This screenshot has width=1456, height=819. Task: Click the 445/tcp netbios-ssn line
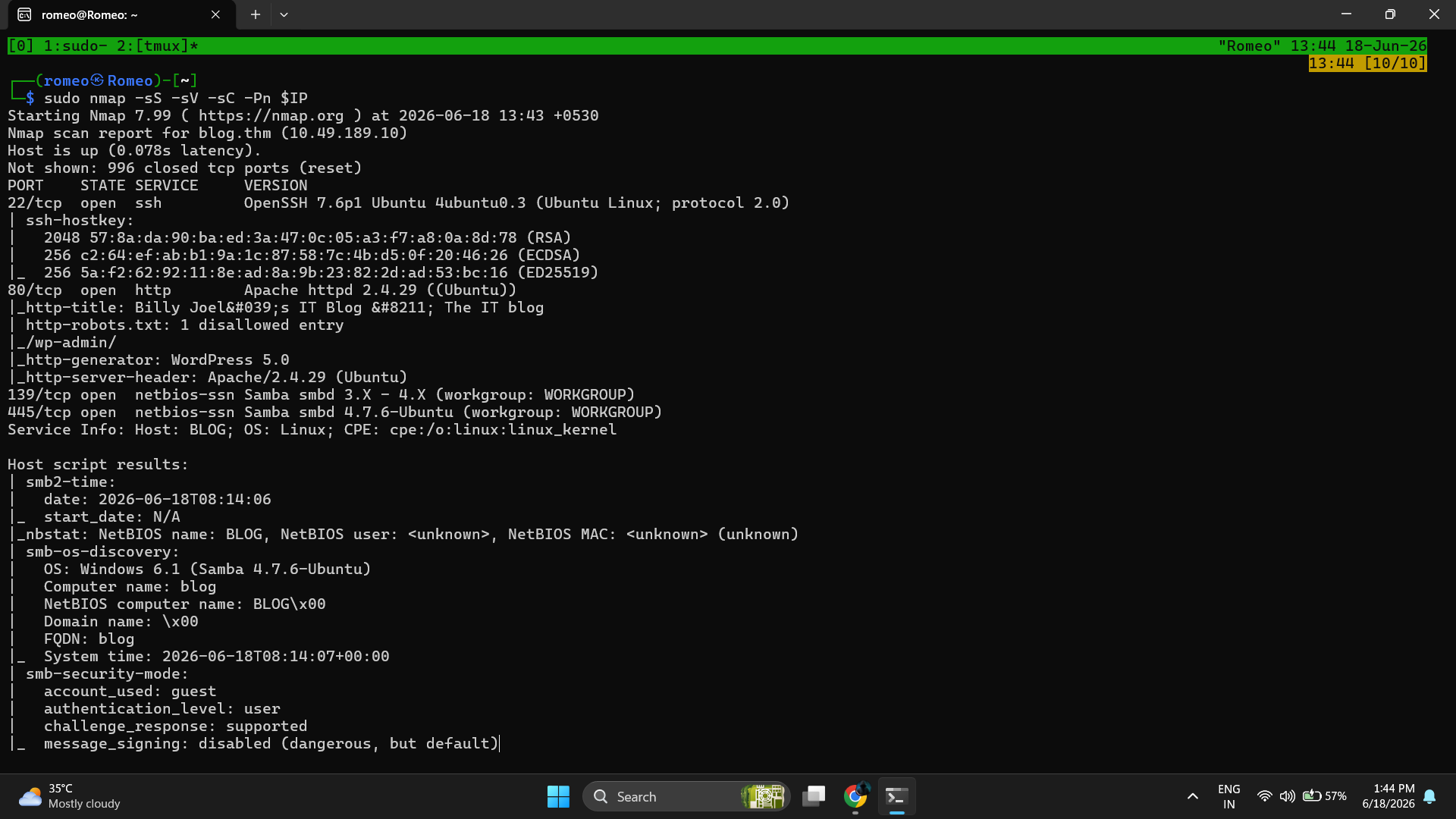[x=335, y=413]
